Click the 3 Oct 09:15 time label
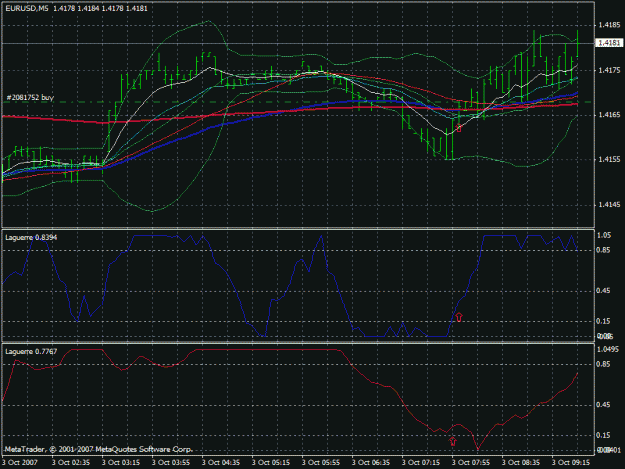 (571, 462)
